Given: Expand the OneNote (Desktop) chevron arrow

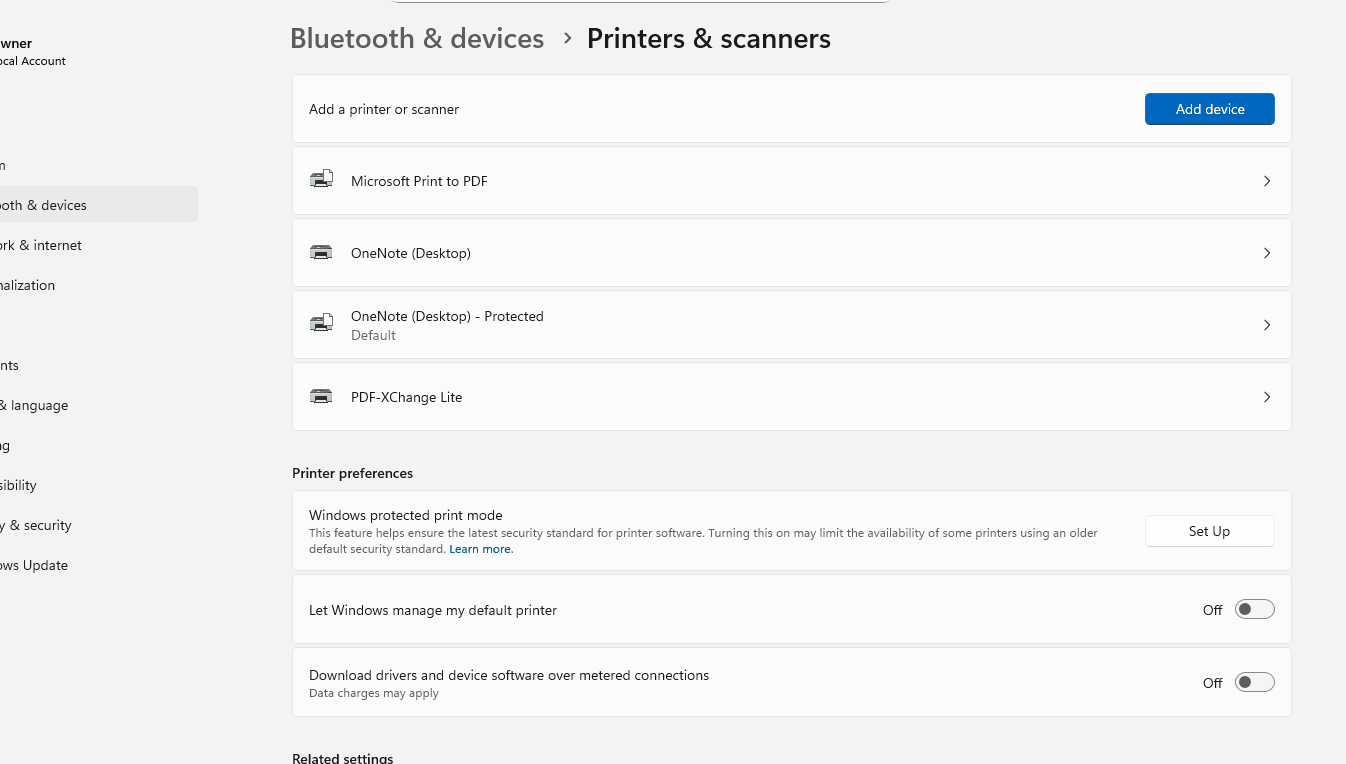Looking at the screenshot, I should [1266, 253].
